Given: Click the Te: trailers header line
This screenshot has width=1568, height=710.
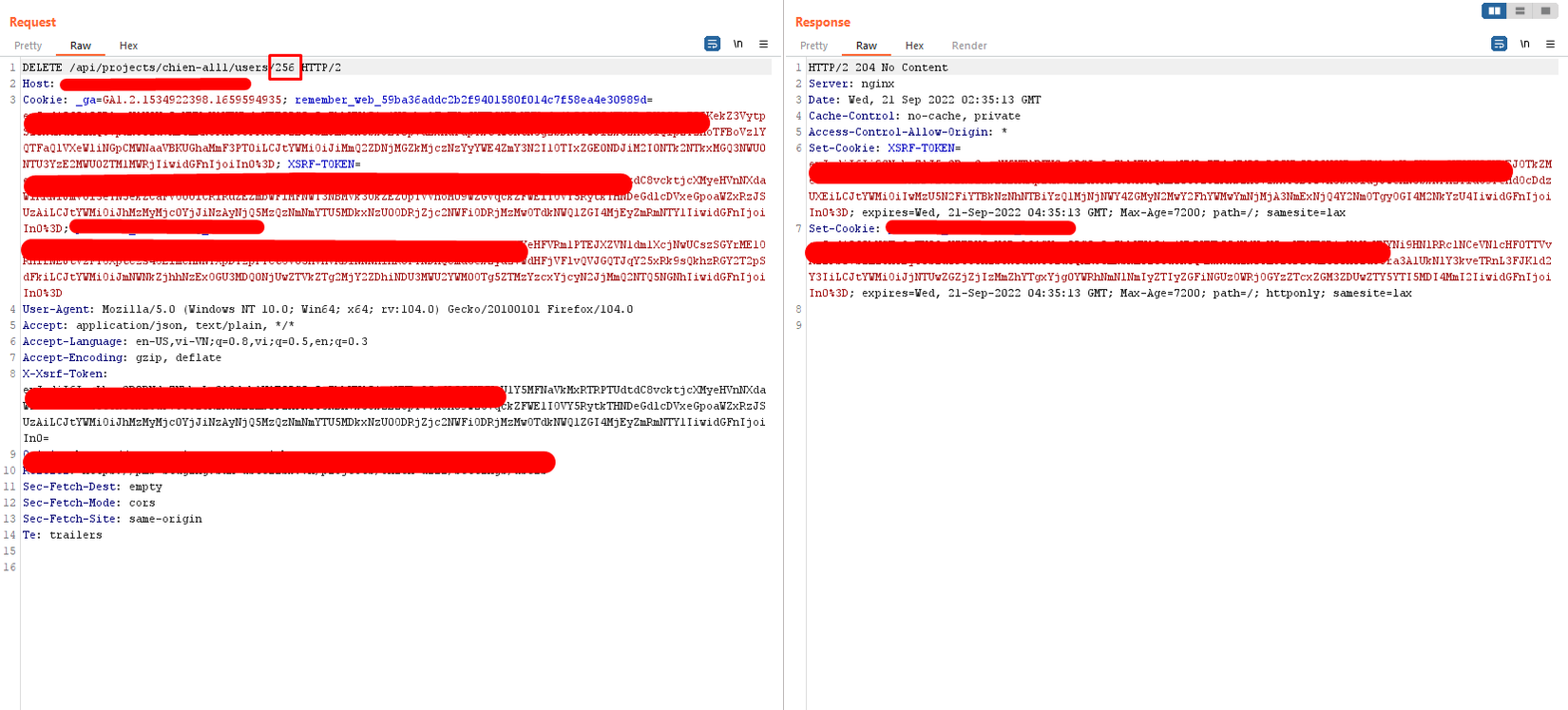Looking at the screenshot, I should [63, 535].
